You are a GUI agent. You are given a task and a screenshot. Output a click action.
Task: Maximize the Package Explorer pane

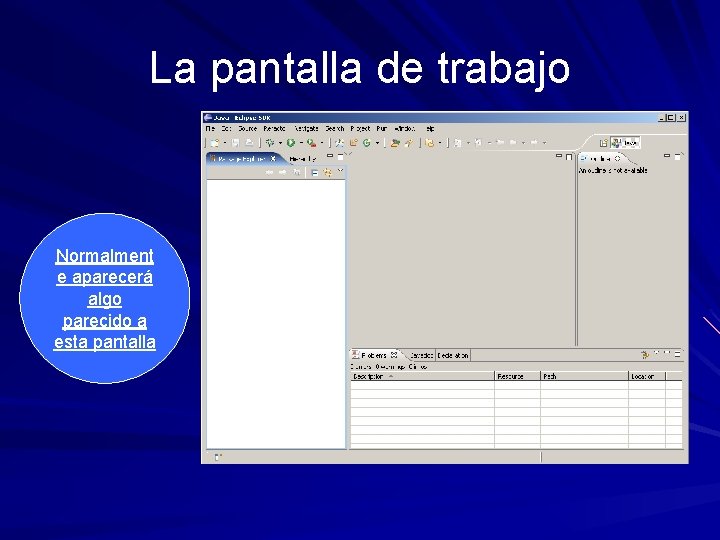tap(341, 157)
